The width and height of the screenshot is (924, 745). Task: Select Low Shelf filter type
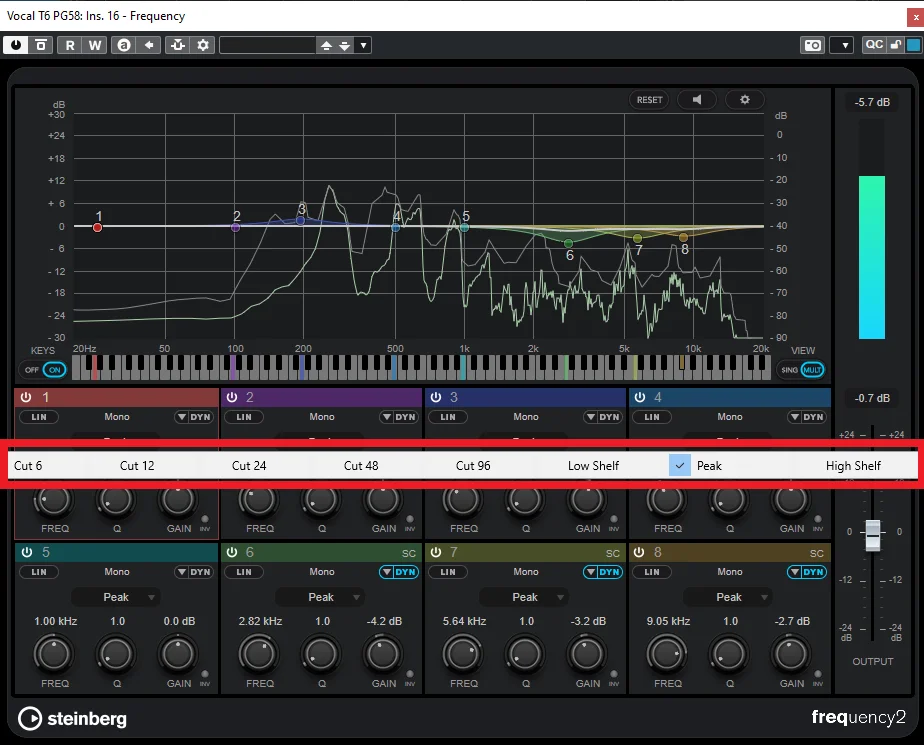coord(593,466)
